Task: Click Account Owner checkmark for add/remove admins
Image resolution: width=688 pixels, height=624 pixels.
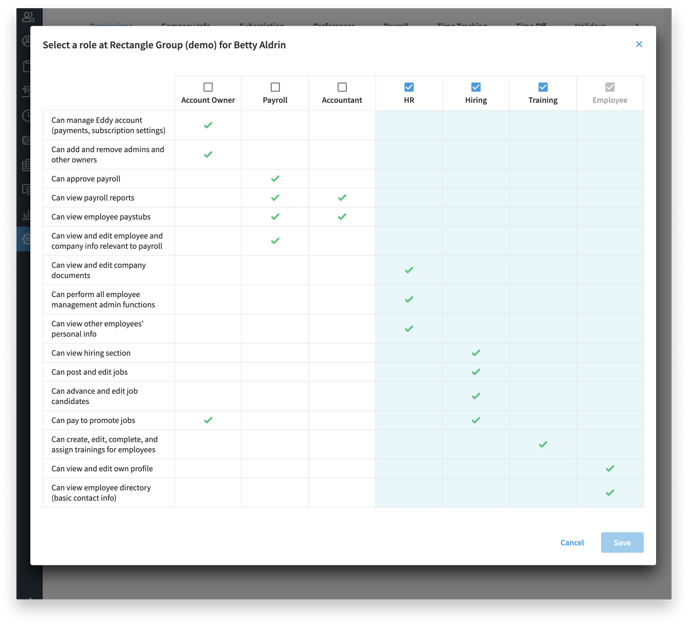Action: [x=208, y=154]
